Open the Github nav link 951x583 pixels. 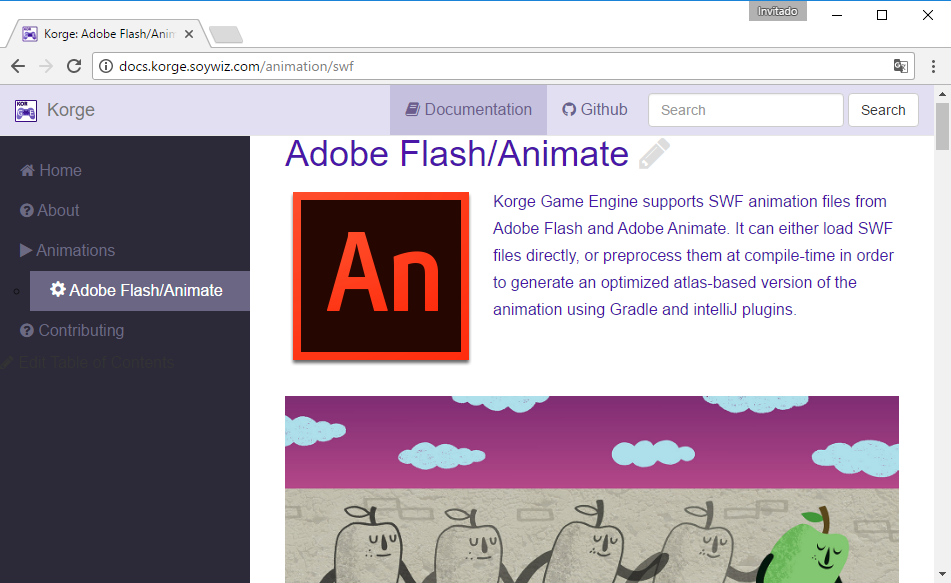click(595, 110)
